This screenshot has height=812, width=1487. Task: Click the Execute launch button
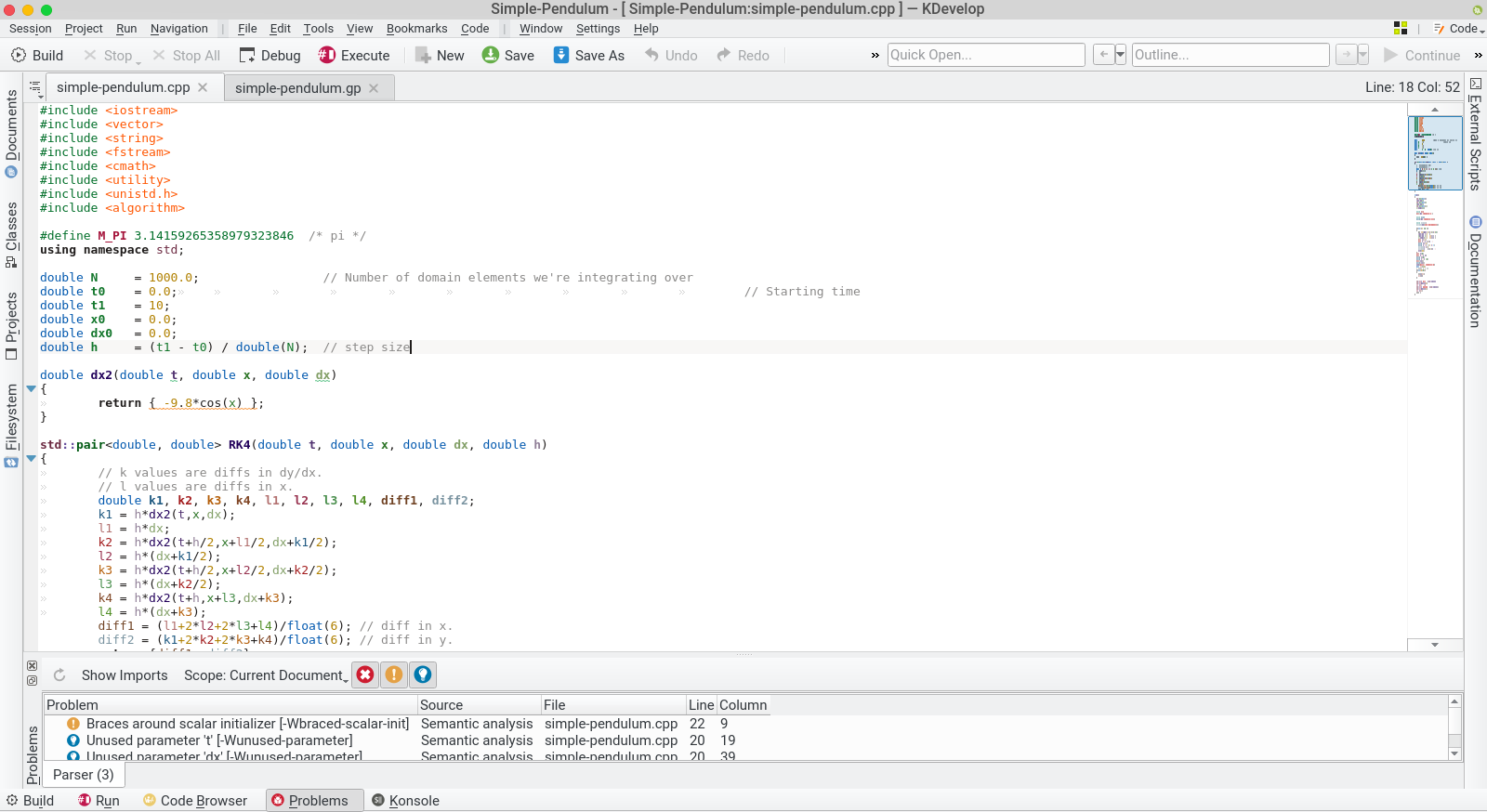(354, 56)
